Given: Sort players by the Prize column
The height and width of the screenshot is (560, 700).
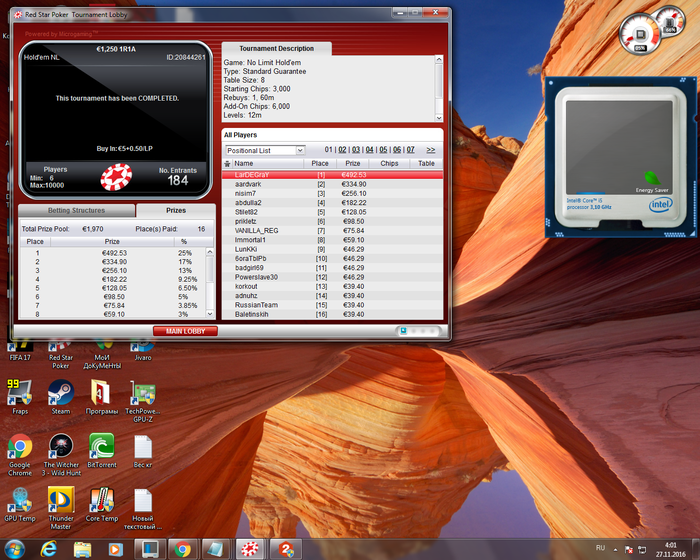Looking at the screenshot, I should (353, 163).
